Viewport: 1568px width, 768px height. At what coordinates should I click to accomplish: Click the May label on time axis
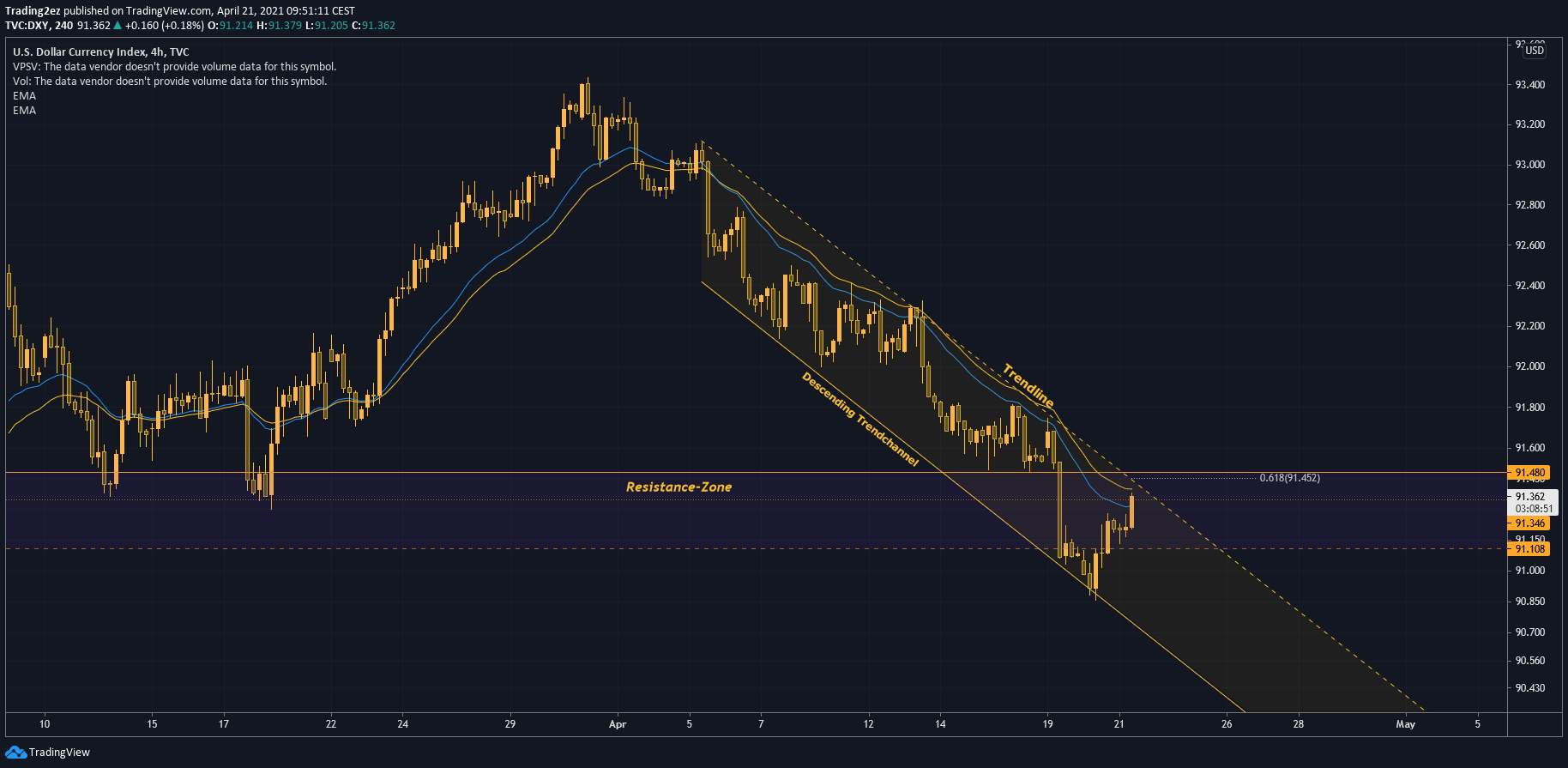1405,724
